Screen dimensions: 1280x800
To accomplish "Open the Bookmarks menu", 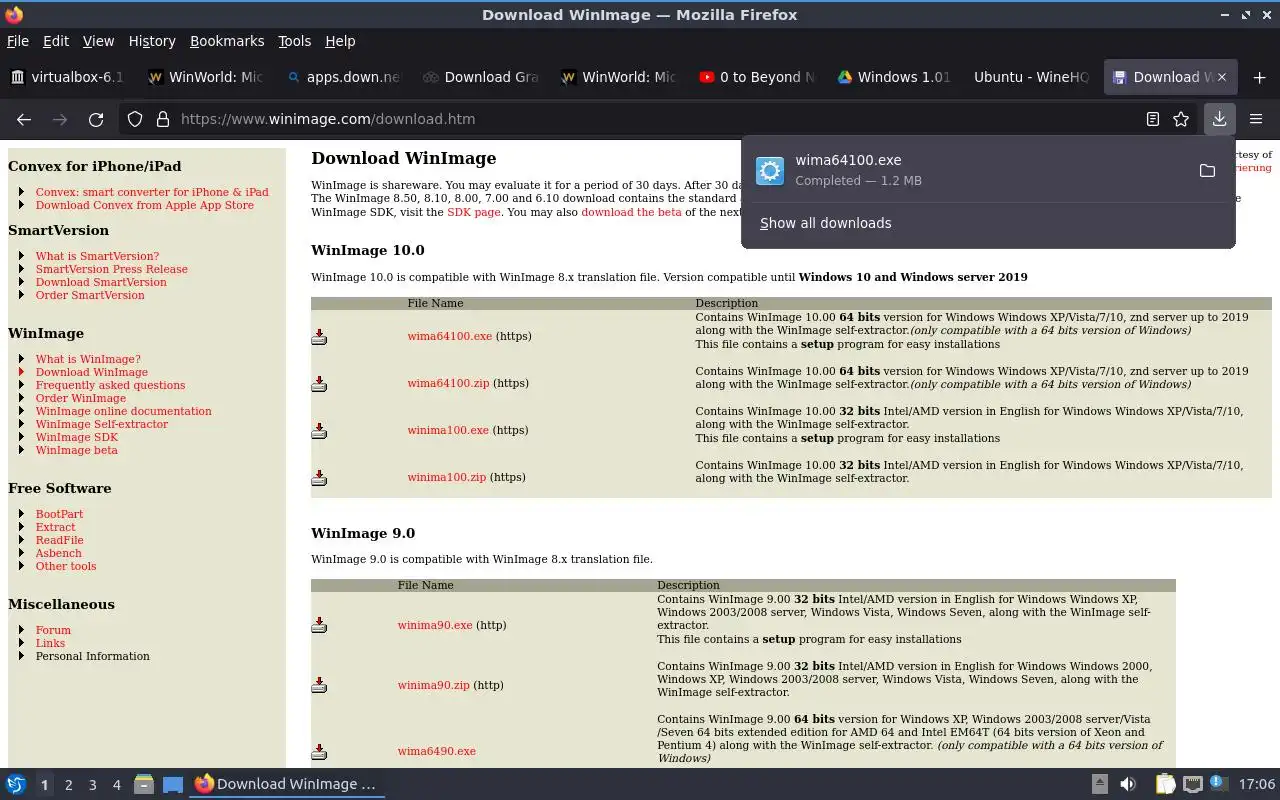I will tap(227, 41).
